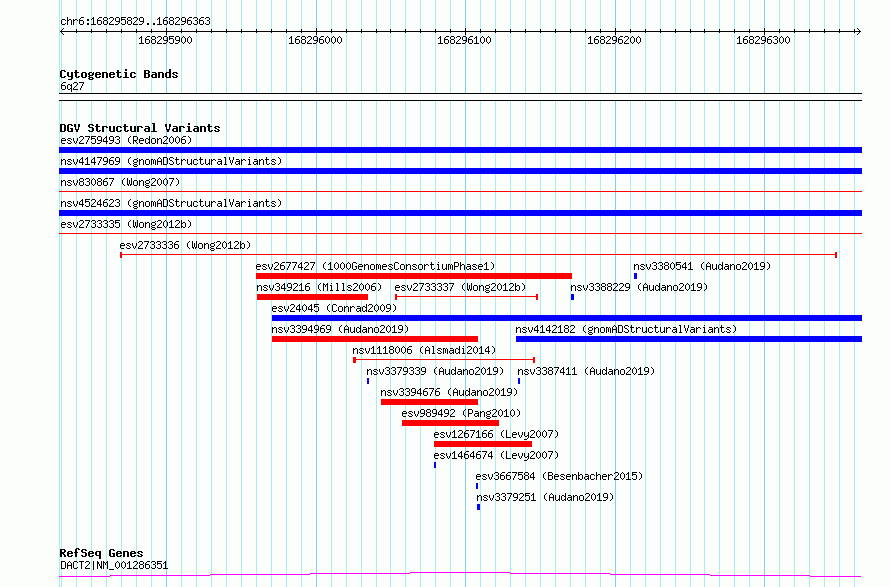The image size is (890, 587).
Task: Click the thin red span of nsv1118006
Action: pos(444,360)
